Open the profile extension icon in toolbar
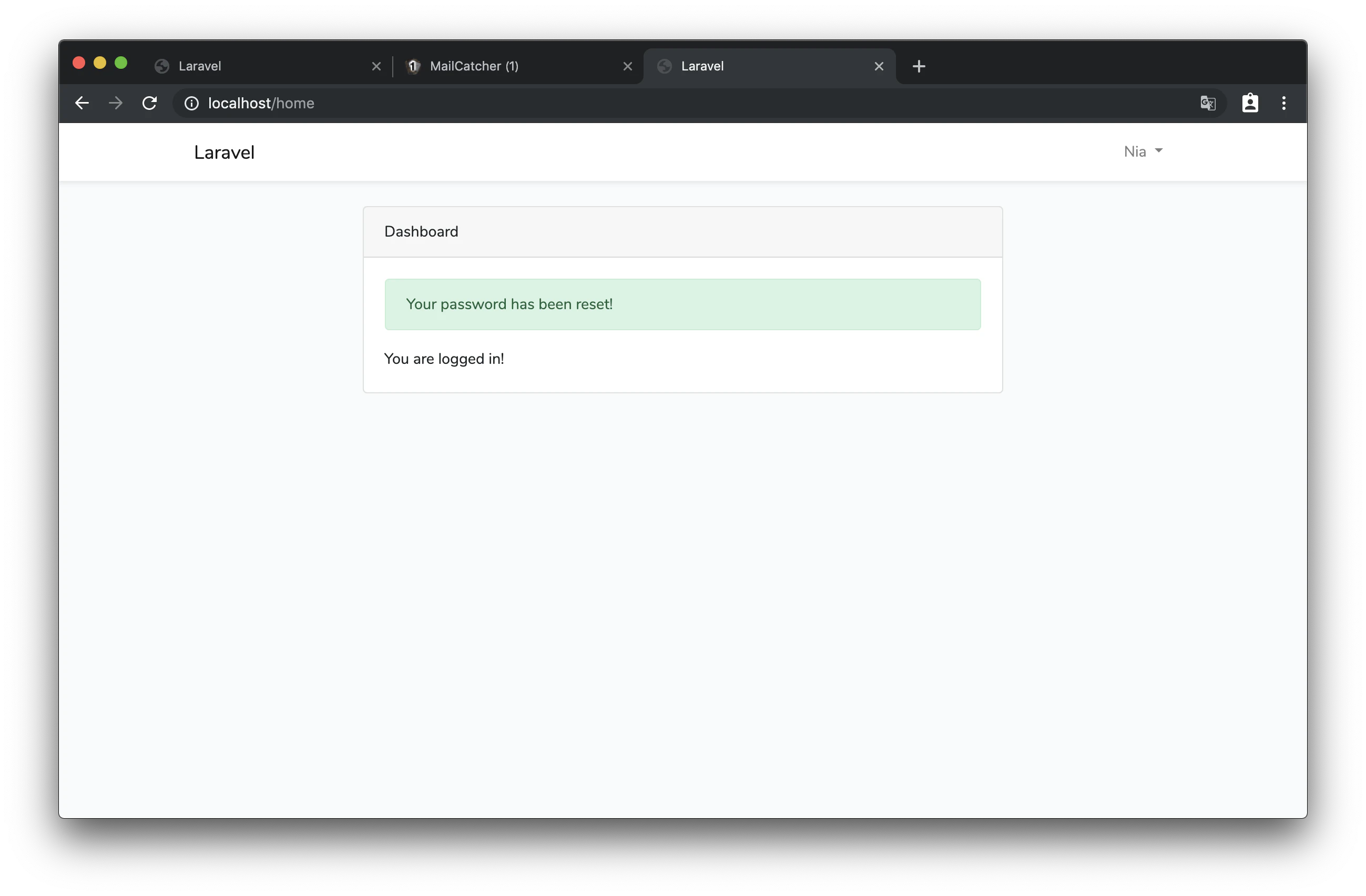The image size is (1366, 896). click(1250, 103)
